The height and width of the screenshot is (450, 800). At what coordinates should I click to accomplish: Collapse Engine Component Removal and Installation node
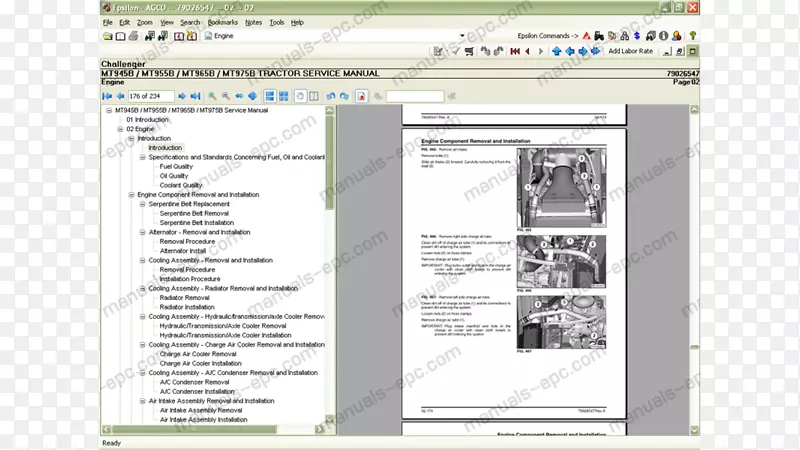[x=131, y=195]
